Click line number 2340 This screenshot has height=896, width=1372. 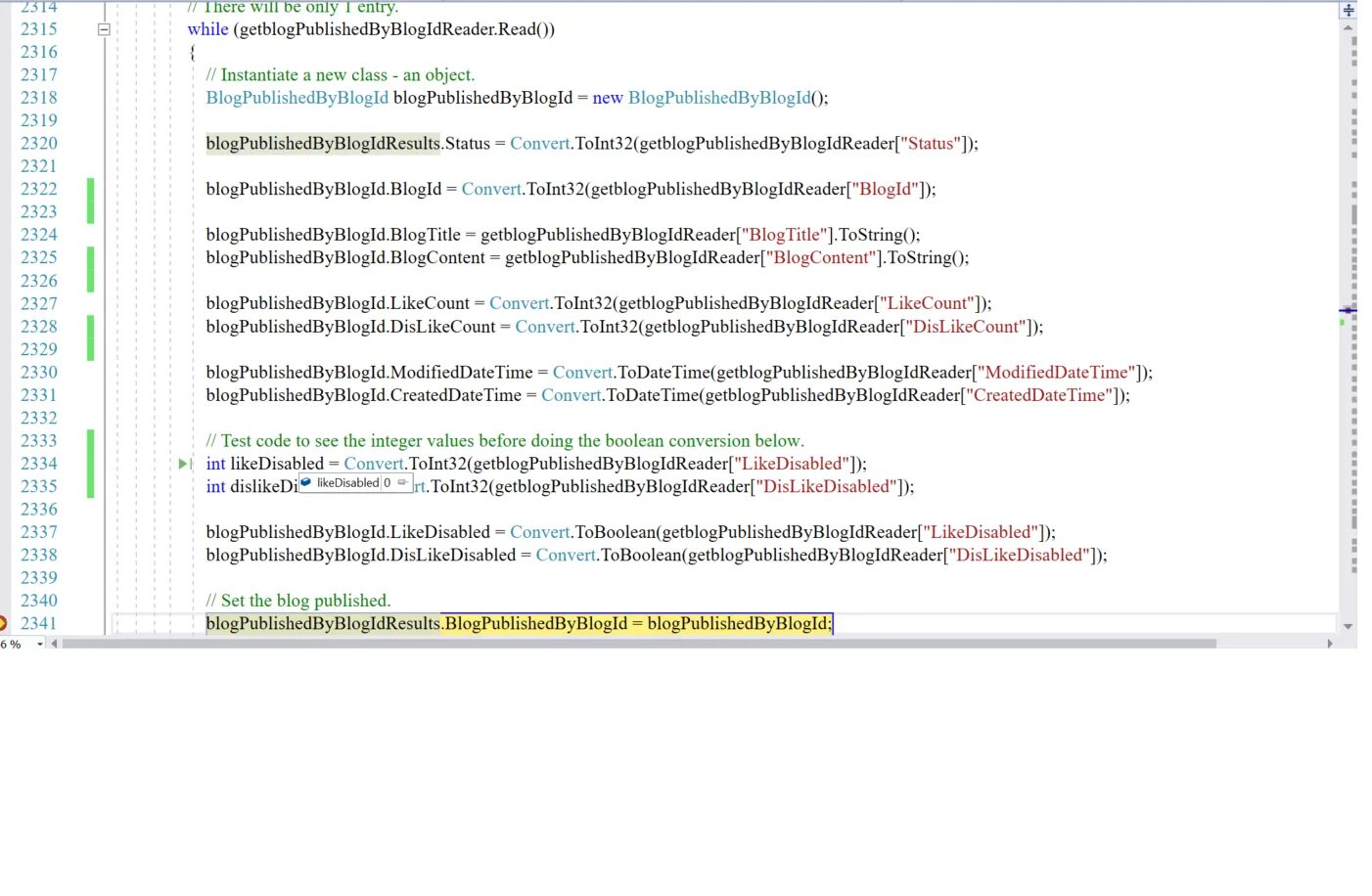(x=39, y=601)
